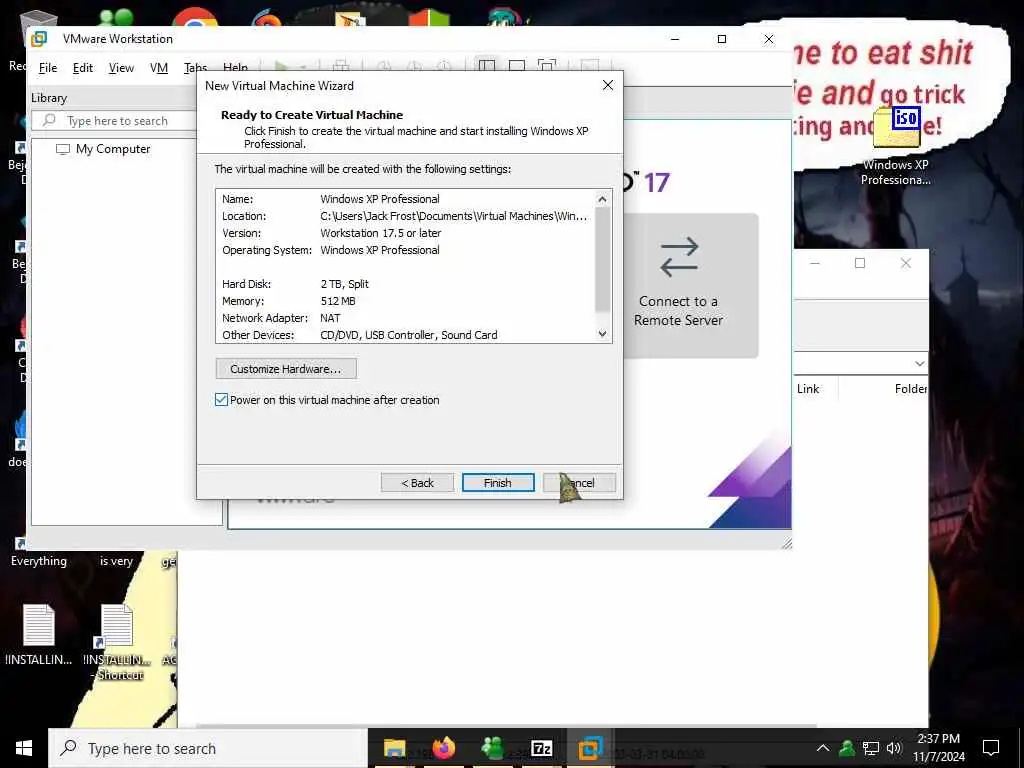Open 7-Zip from the taskbar

coord(541,748)
